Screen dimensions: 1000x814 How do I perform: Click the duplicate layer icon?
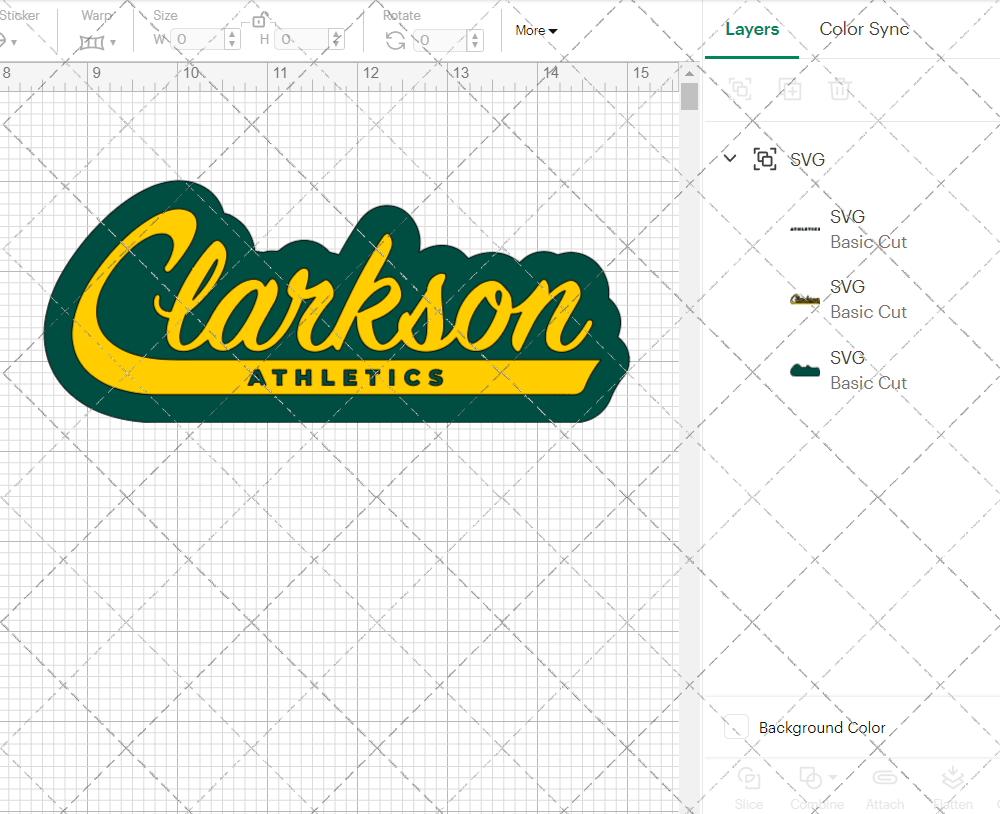point(790,89)
